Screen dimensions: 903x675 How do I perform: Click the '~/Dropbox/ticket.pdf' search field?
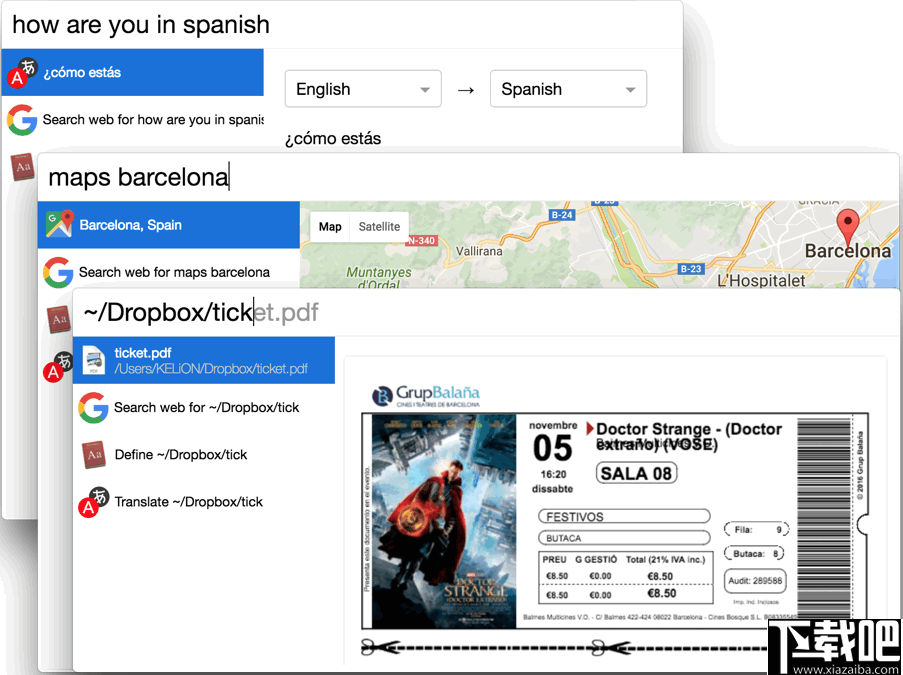click(x=486, y=312)
